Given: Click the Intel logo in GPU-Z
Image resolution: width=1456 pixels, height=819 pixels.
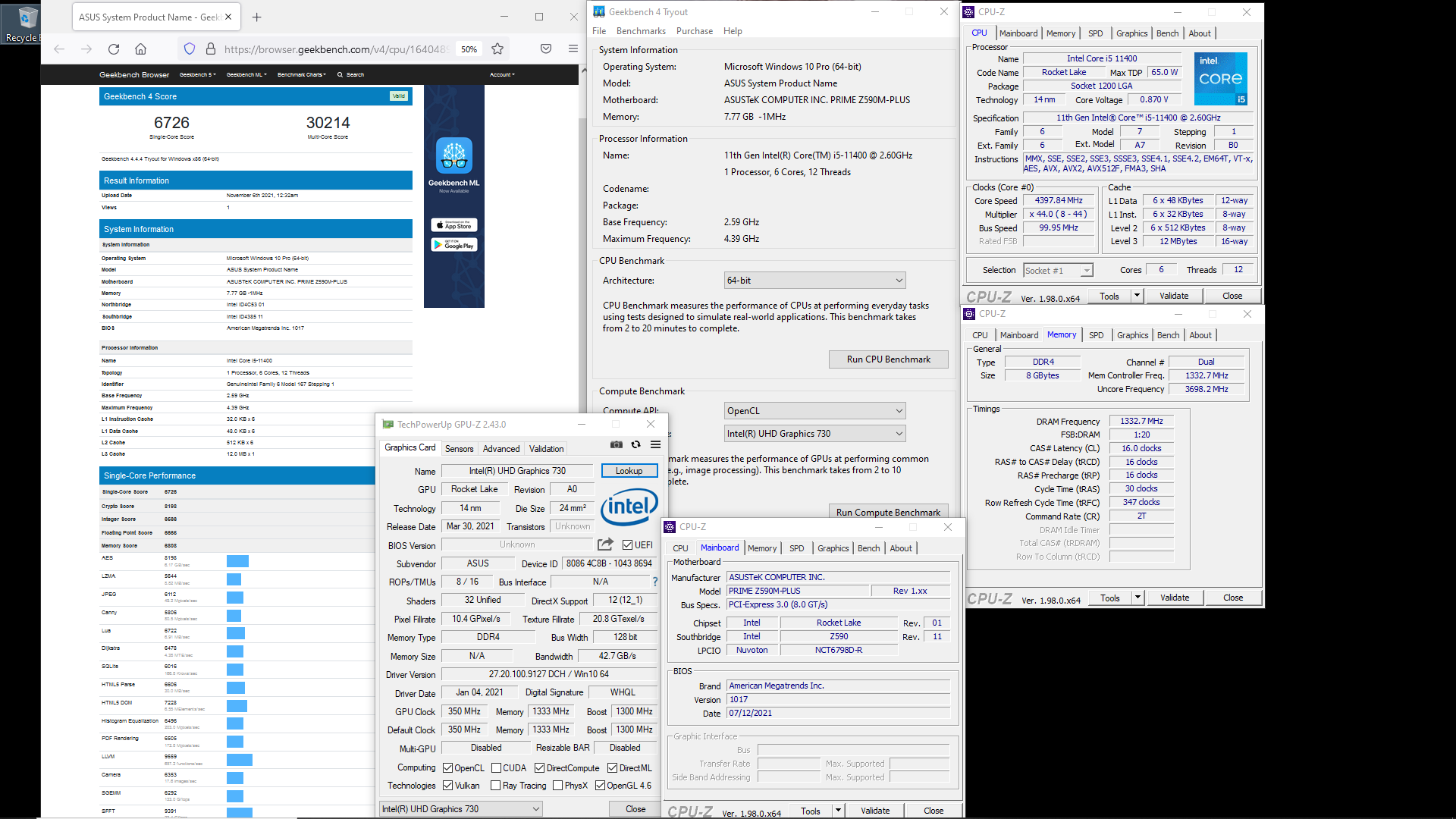Looking at the screenshot, I should 629,507.
